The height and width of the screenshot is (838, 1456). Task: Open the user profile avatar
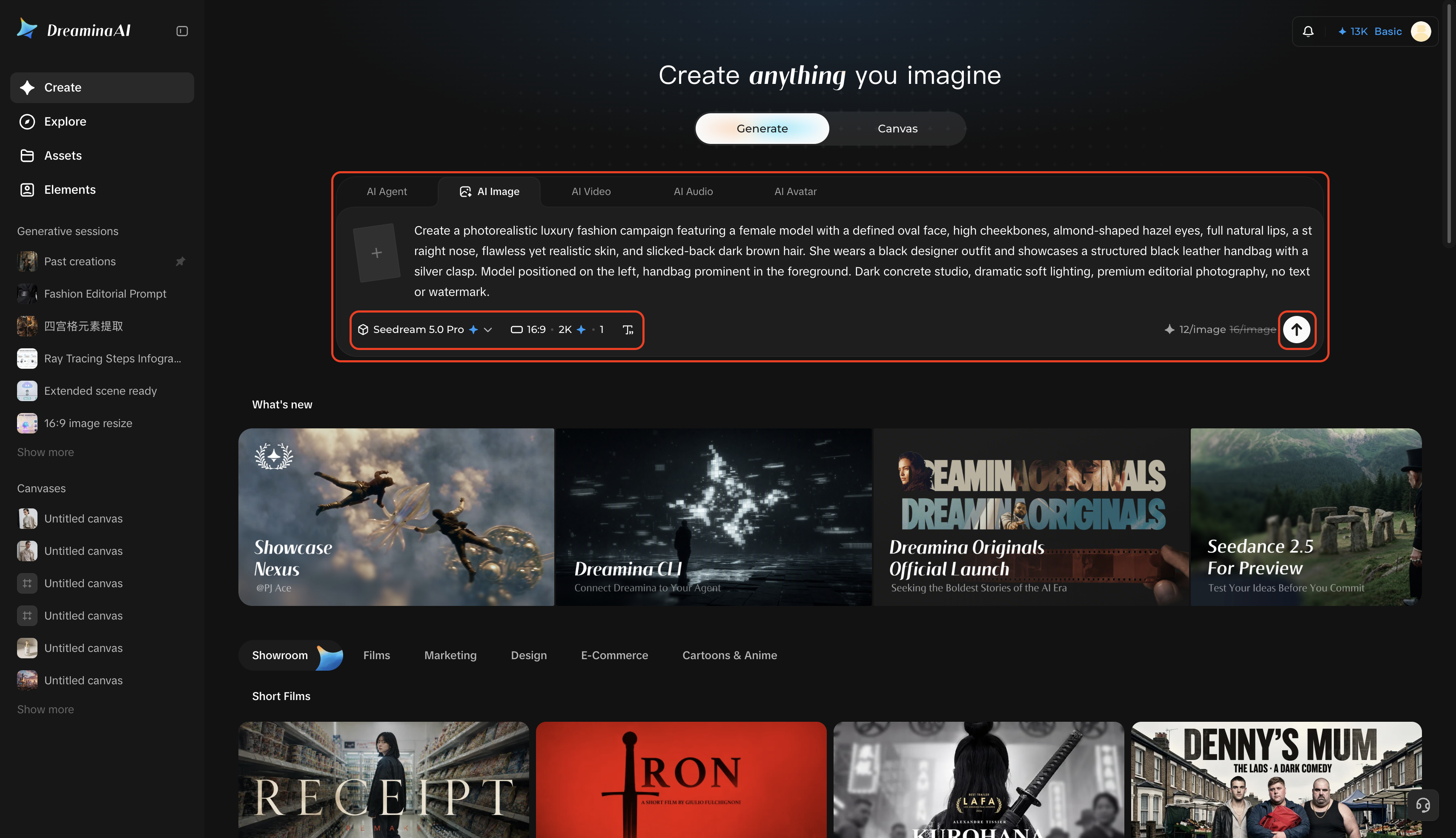coord(1420,32)
